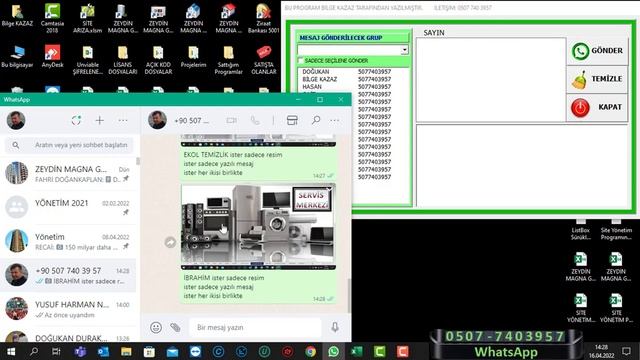The image size is (640, 360).
Task: Record a voice message with the microphone
Action: point(335,327)
